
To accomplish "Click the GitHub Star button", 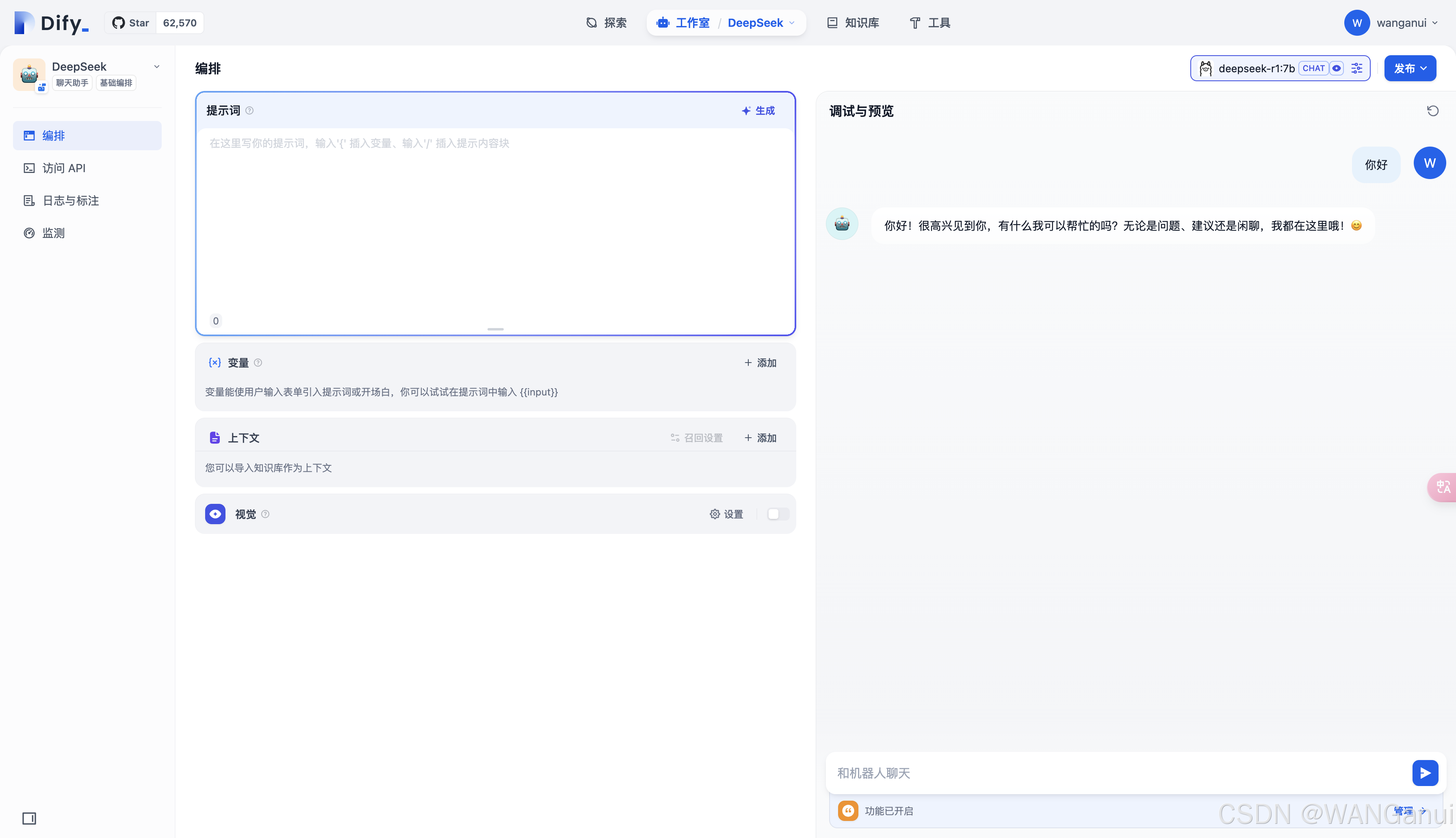I will [131, 23].
